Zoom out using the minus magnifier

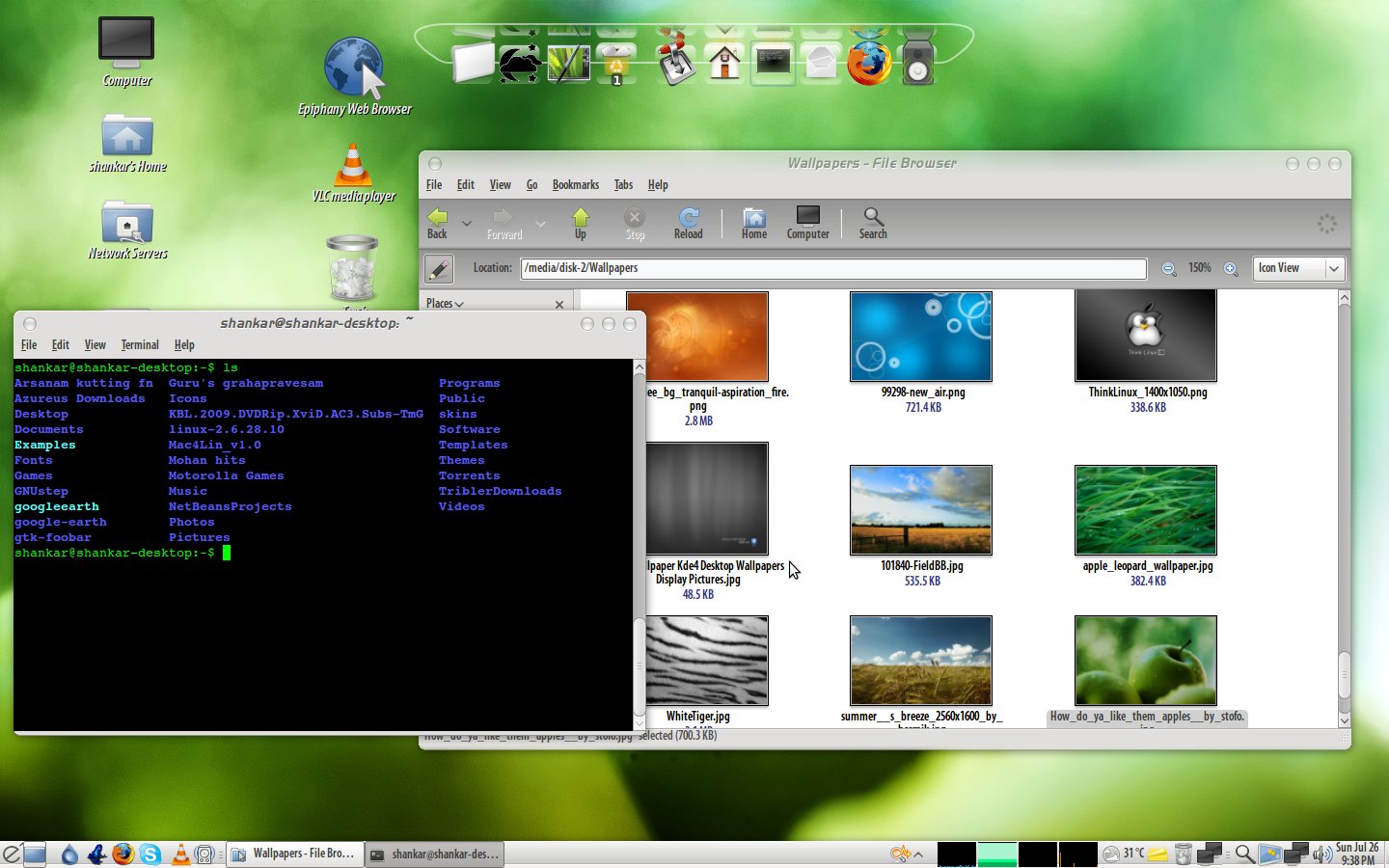coord(1169,269)
